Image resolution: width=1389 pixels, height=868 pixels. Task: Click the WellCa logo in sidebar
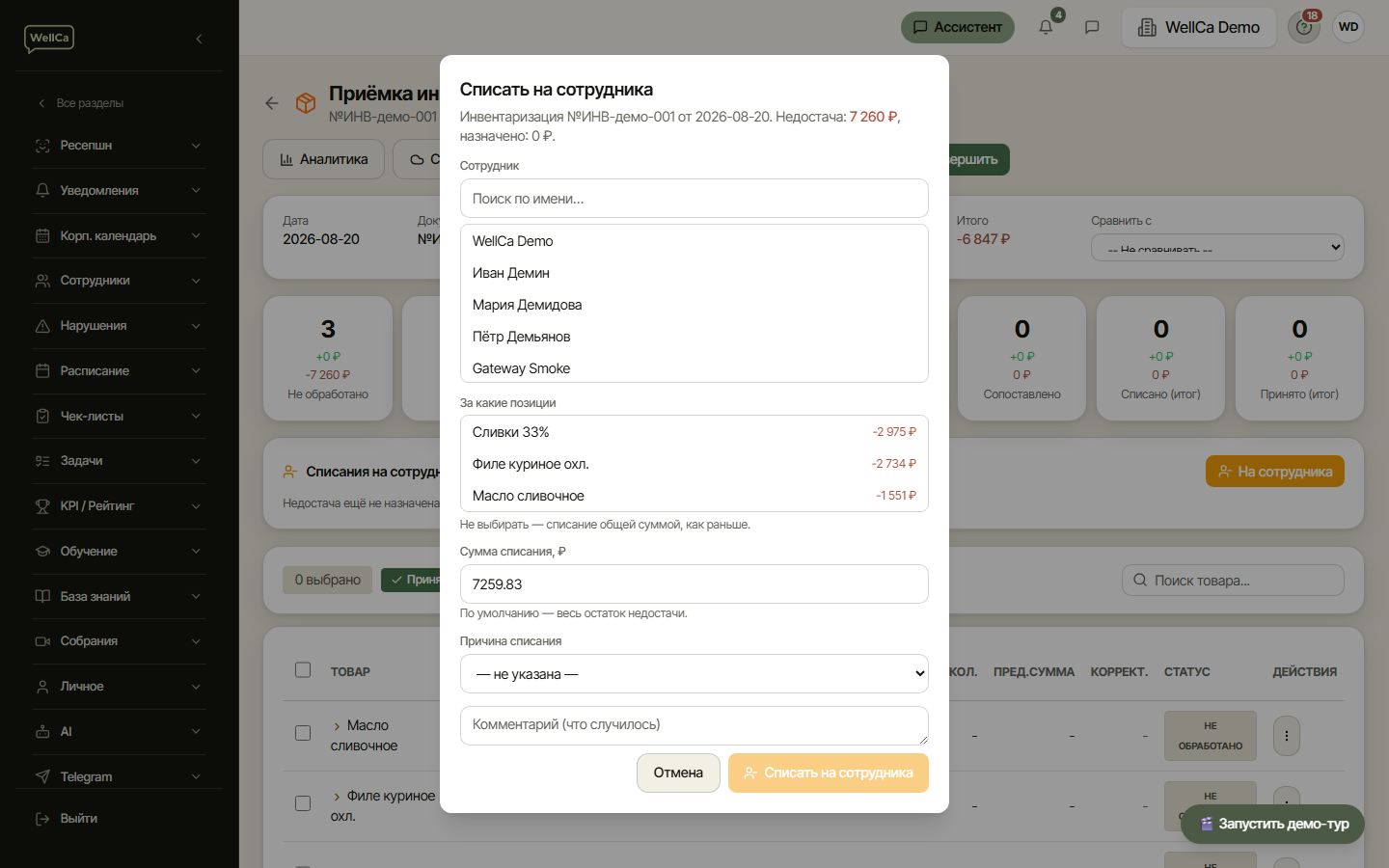(49, 39)
